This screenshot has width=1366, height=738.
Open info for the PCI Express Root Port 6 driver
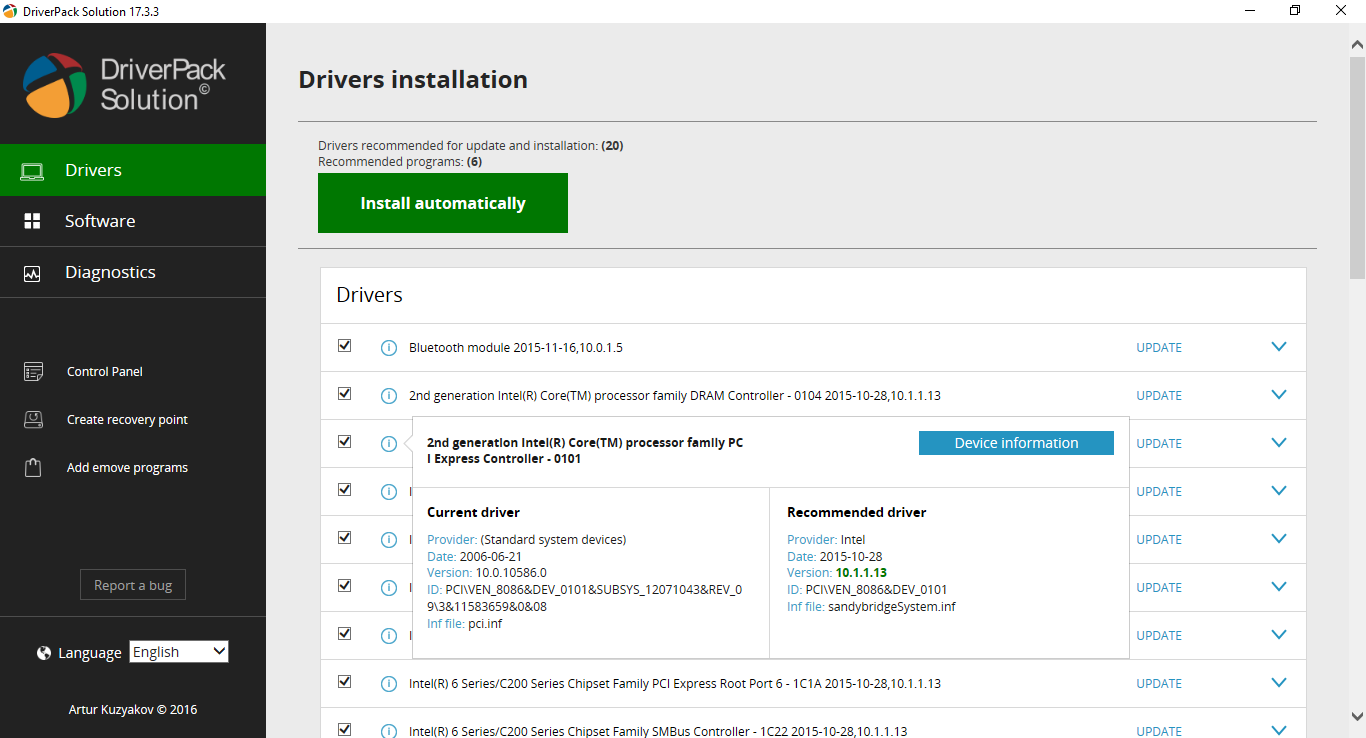[x=389, y=684]
